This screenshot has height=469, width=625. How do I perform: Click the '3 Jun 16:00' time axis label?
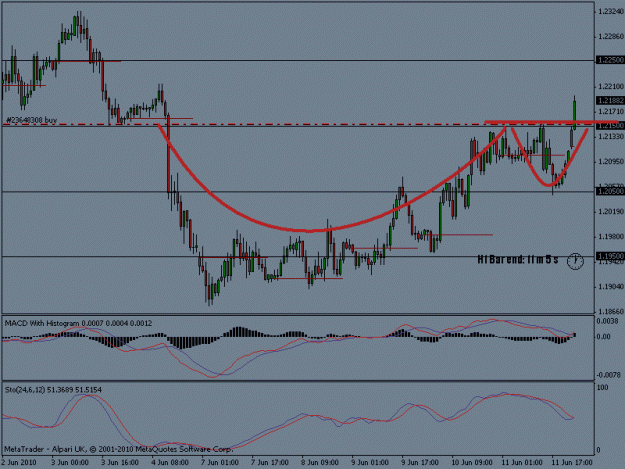click(120, 463)
